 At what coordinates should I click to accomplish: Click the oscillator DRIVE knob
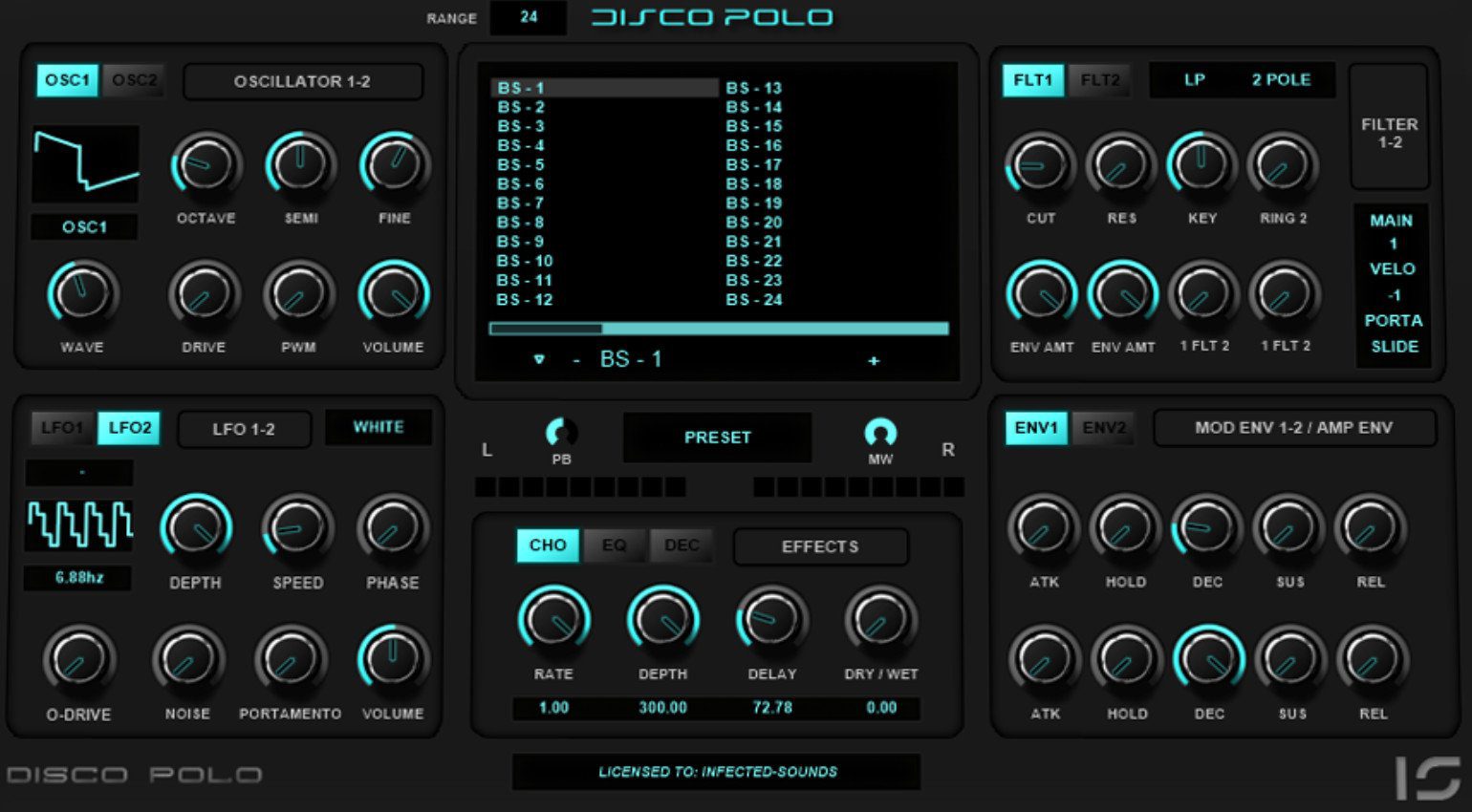coord(204,294)
